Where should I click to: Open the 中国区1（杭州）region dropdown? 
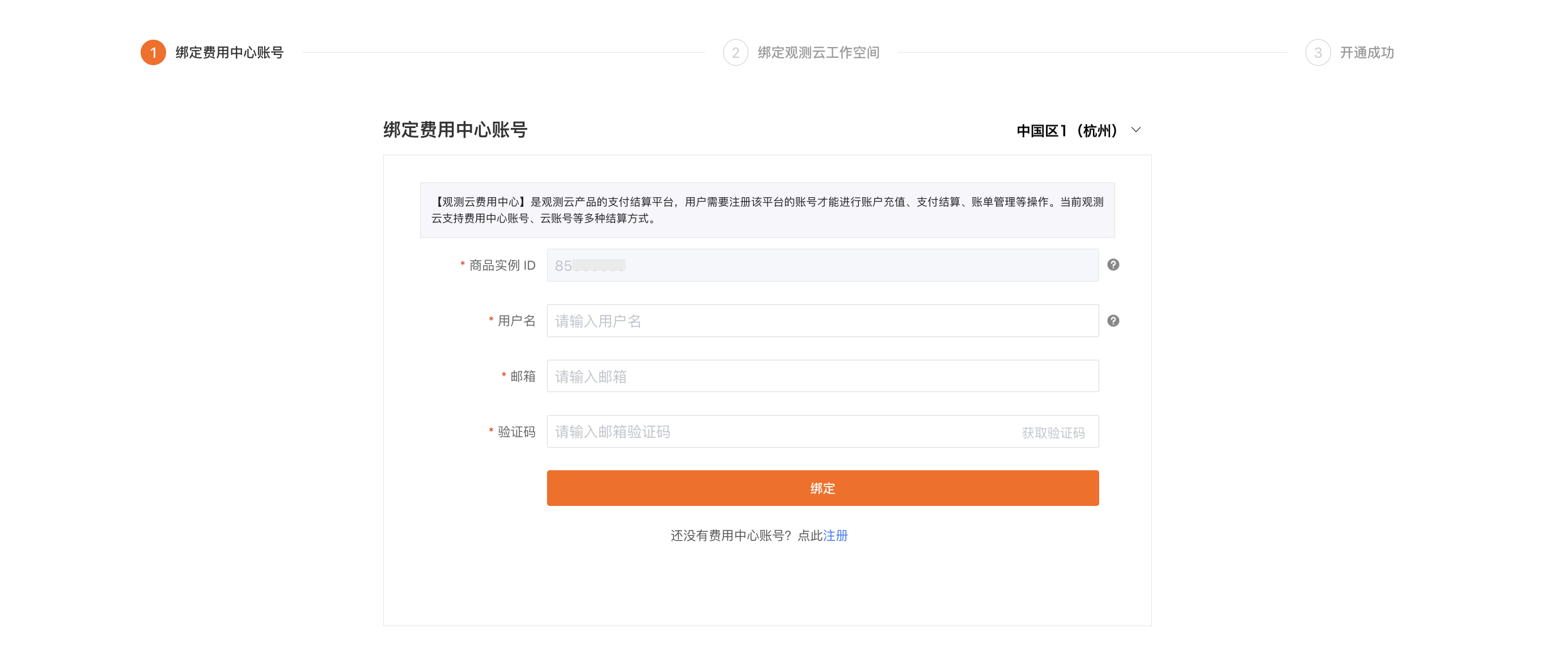point(1078,130)
